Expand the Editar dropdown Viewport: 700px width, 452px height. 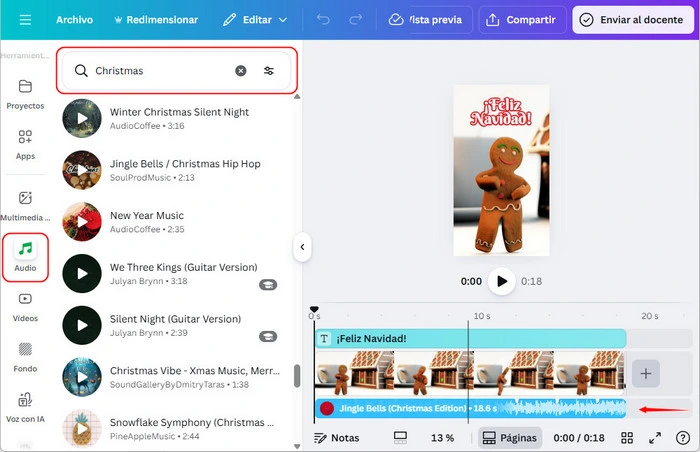255,20
